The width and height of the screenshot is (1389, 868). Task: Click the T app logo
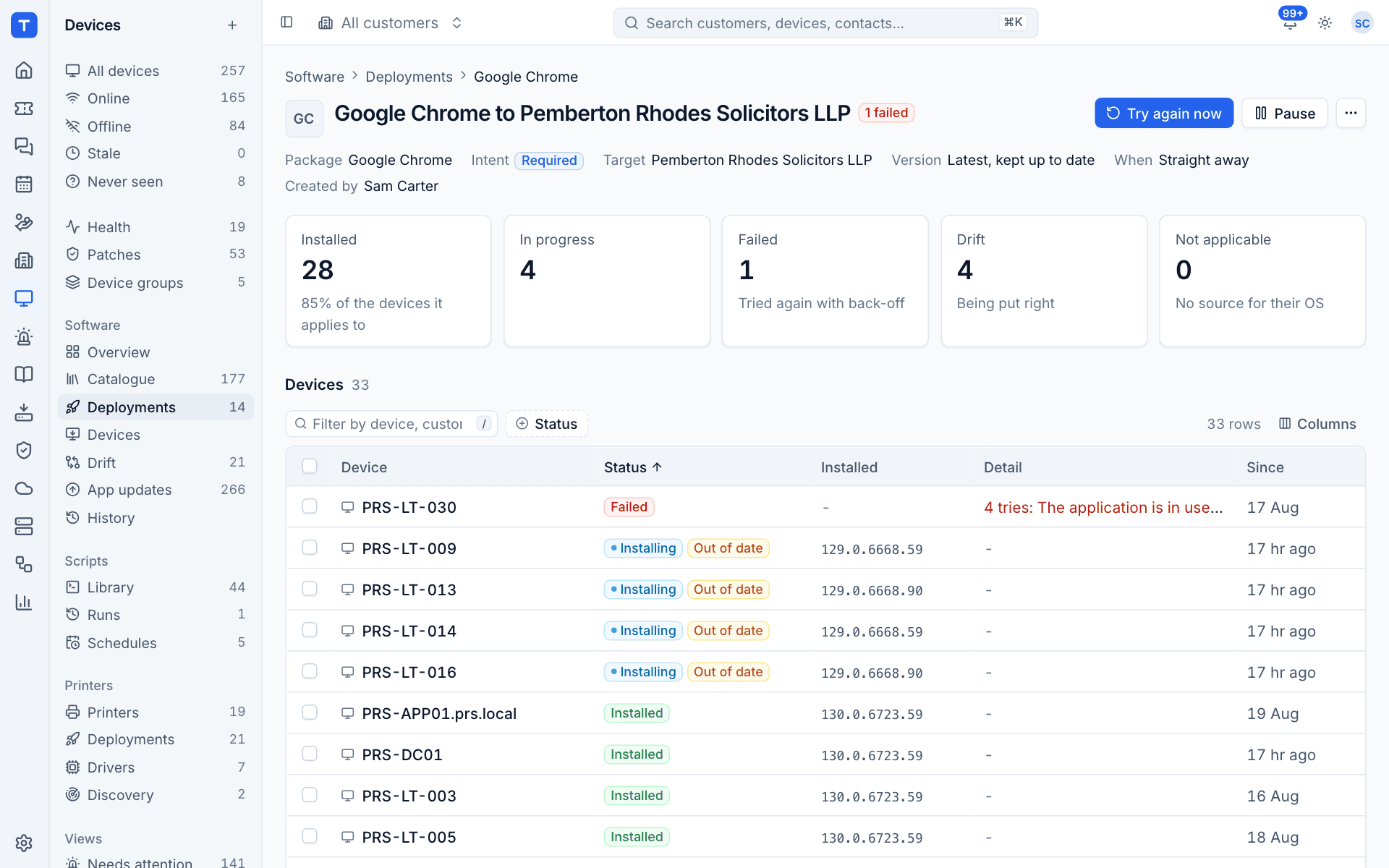point(24,25)
